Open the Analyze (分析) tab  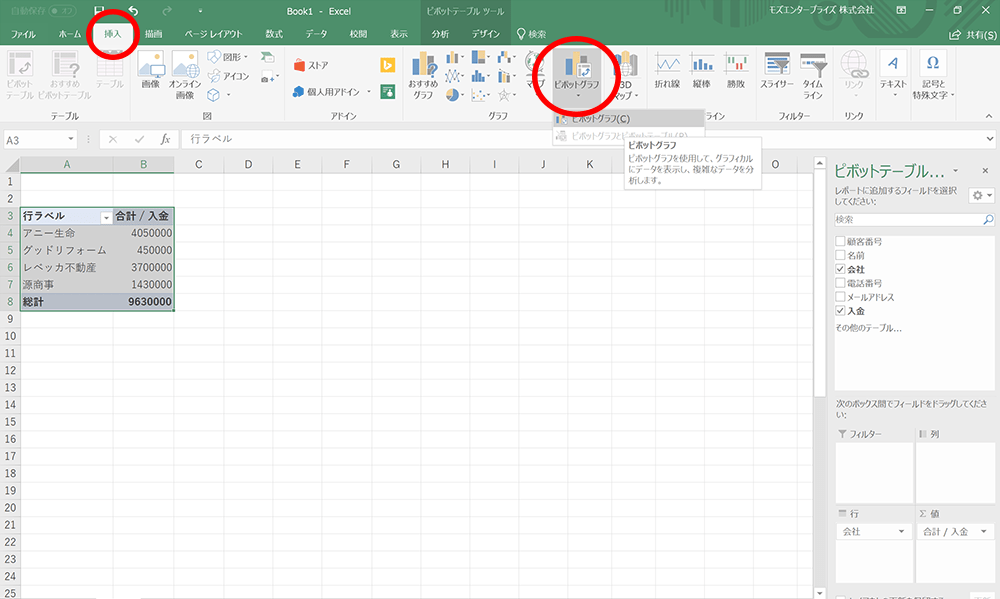pyautogui.click(x=440, y=34)
